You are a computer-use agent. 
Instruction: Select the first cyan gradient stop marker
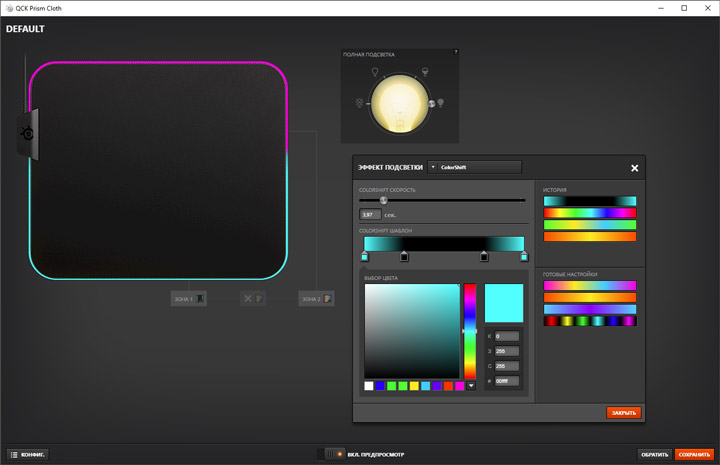pos(365,256)
